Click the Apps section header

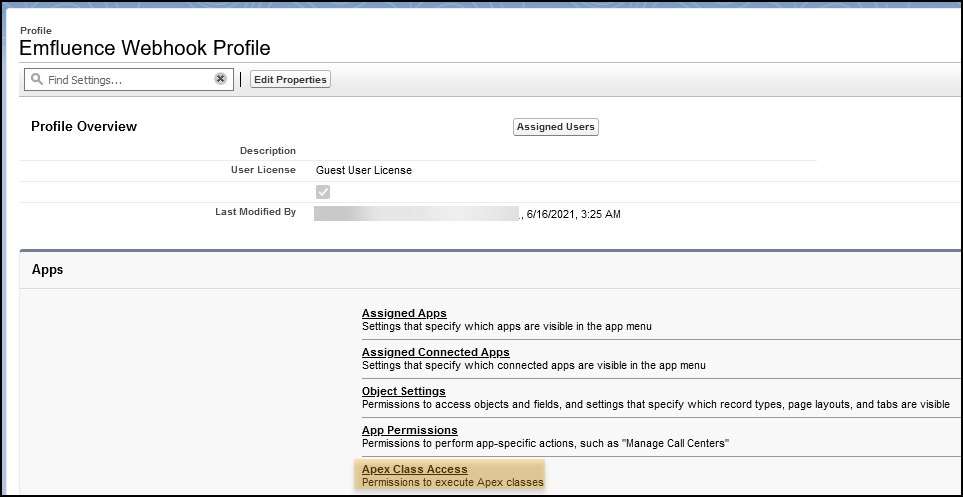point(47,270)
